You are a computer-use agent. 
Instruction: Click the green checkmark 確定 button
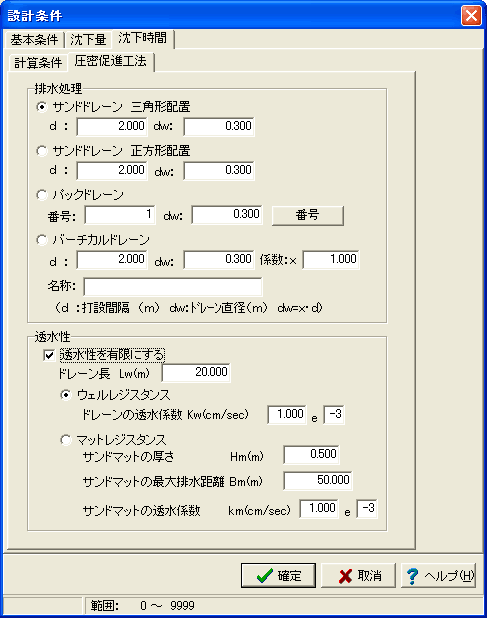[278, 575]
